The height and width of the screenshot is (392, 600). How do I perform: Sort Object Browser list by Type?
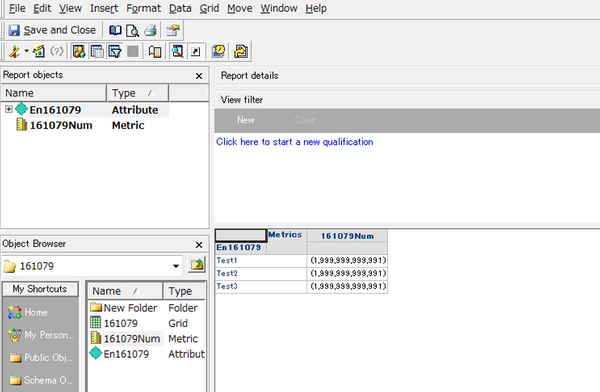pos(184,291)
